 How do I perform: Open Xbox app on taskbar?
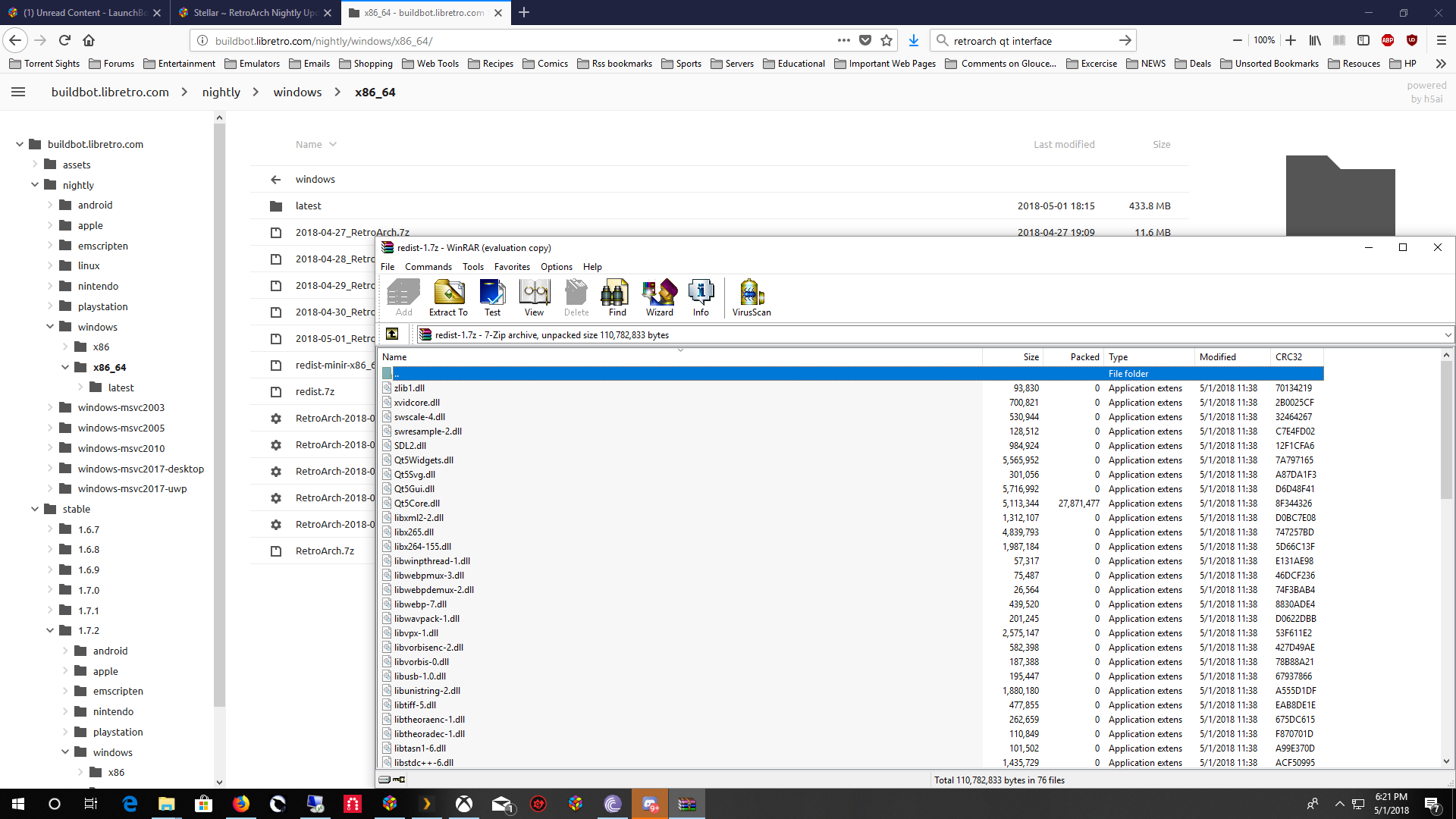[463, 804]
